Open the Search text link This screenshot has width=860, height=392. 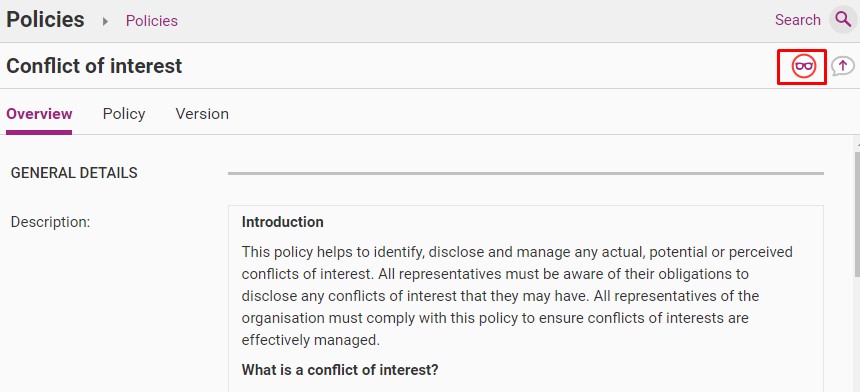797,20
